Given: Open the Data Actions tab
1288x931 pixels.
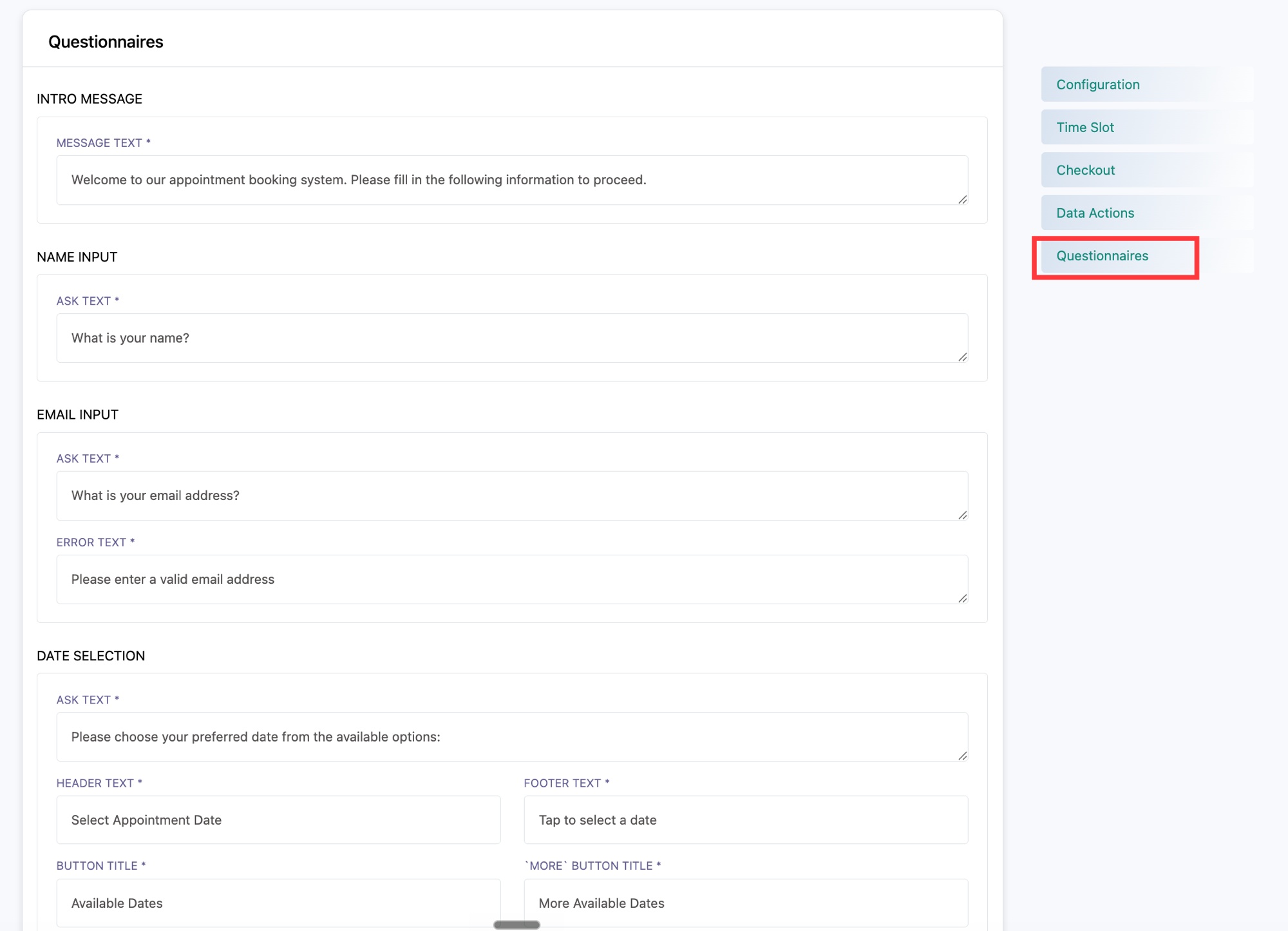Looking at the screenshot, I should (1147, 213).
